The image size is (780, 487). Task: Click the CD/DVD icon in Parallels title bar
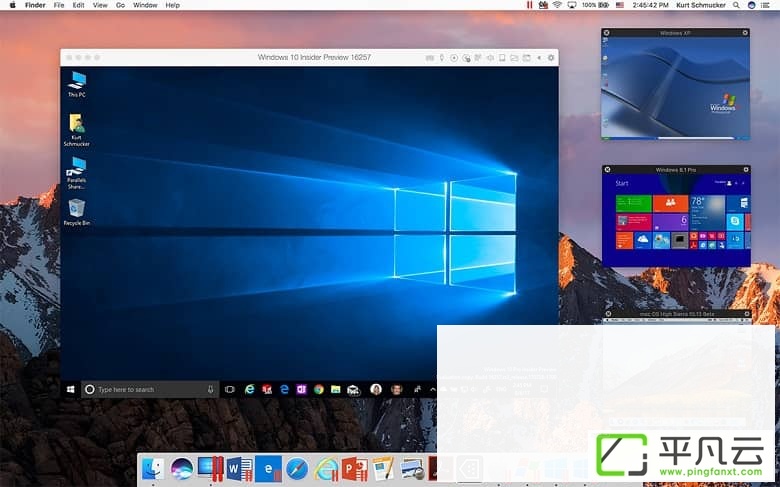point(454,58)
